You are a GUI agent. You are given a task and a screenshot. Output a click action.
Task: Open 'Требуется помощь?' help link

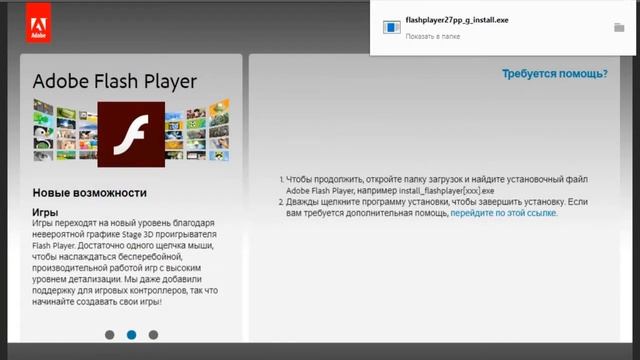(555, 74)
